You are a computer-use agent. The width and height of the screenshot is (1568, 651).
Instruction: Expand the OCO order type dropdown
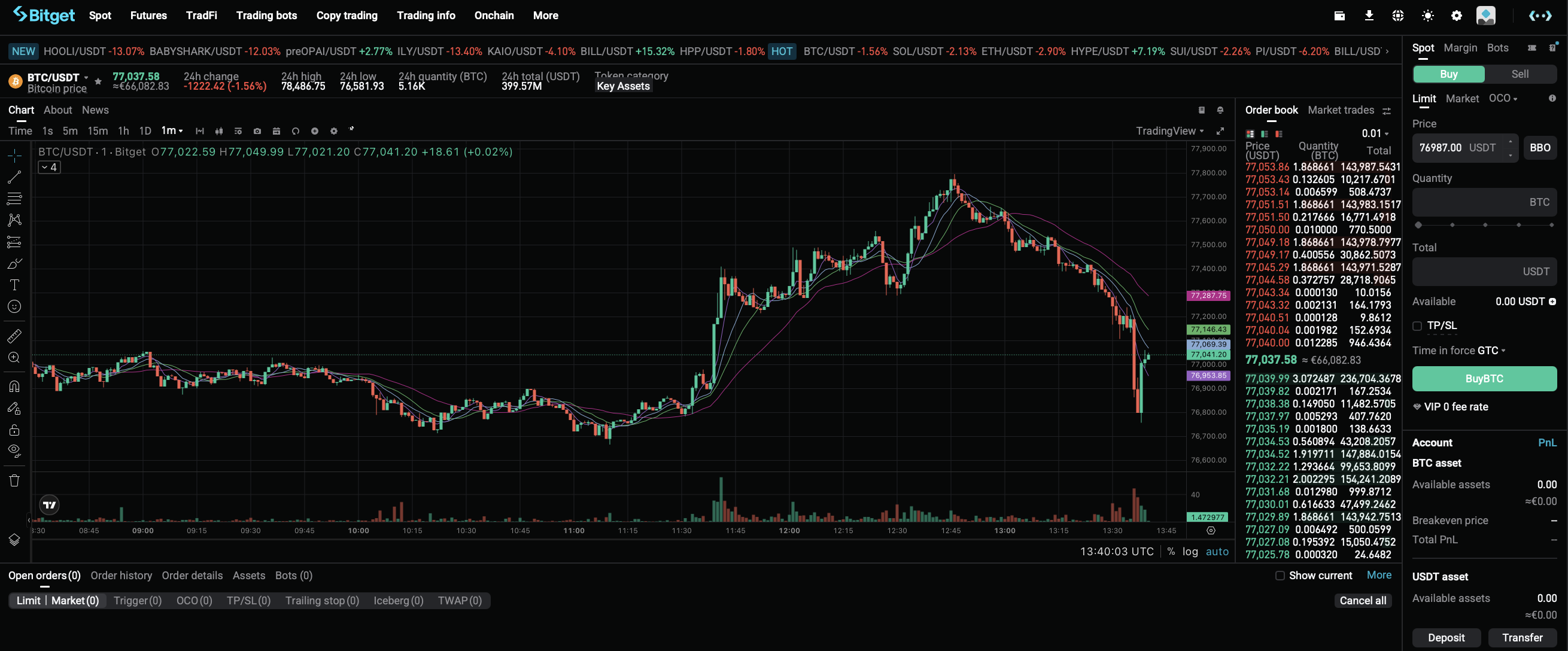[1503, 99]
